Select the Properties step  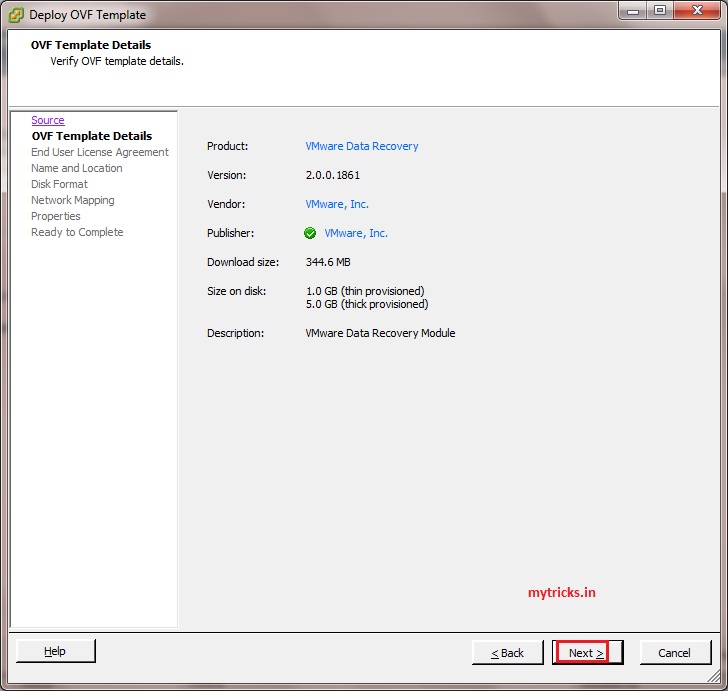tap(55, 216)
